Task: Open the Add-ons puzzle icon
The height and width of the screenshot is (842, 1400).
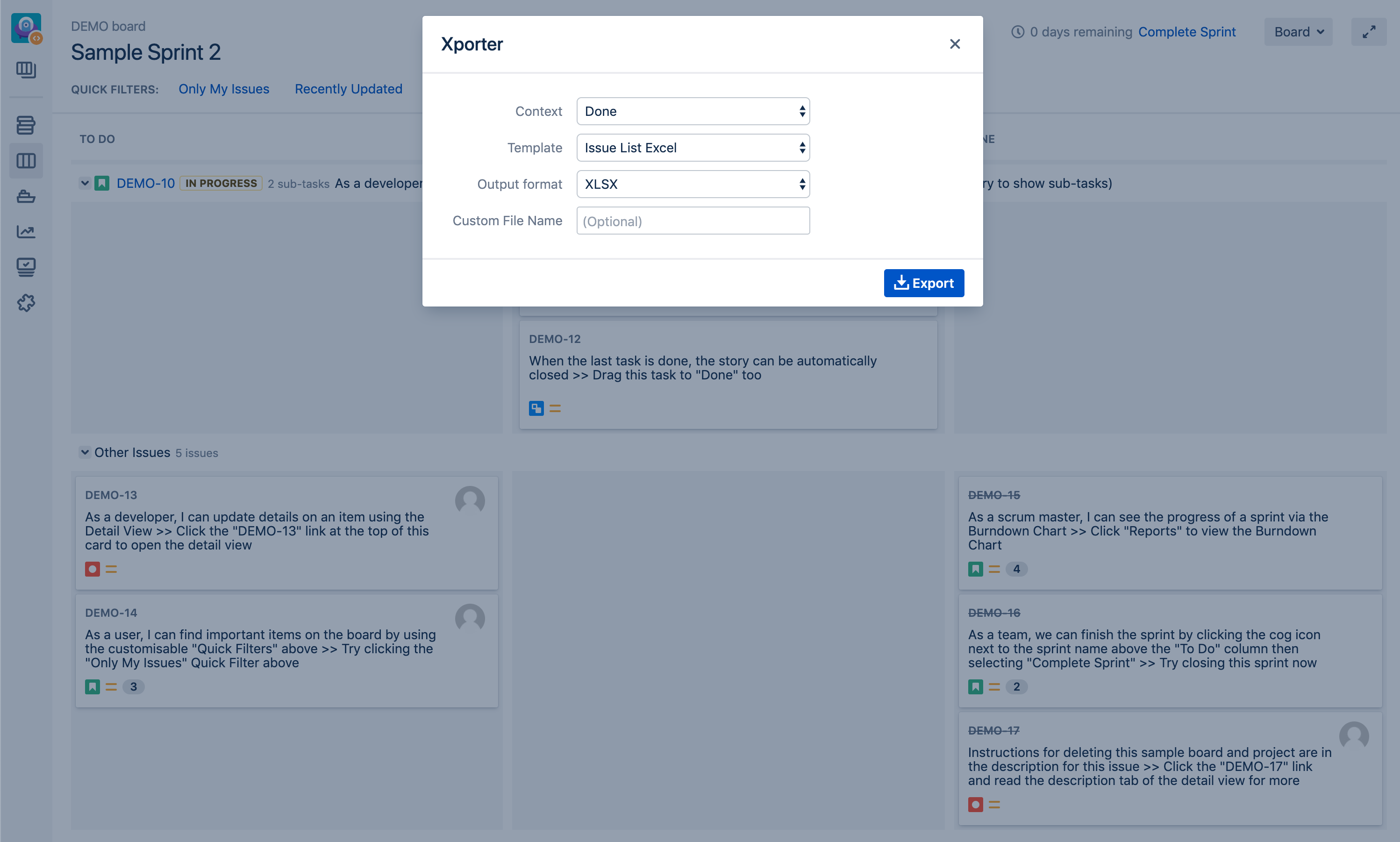Action: click(x=26, y=303)
